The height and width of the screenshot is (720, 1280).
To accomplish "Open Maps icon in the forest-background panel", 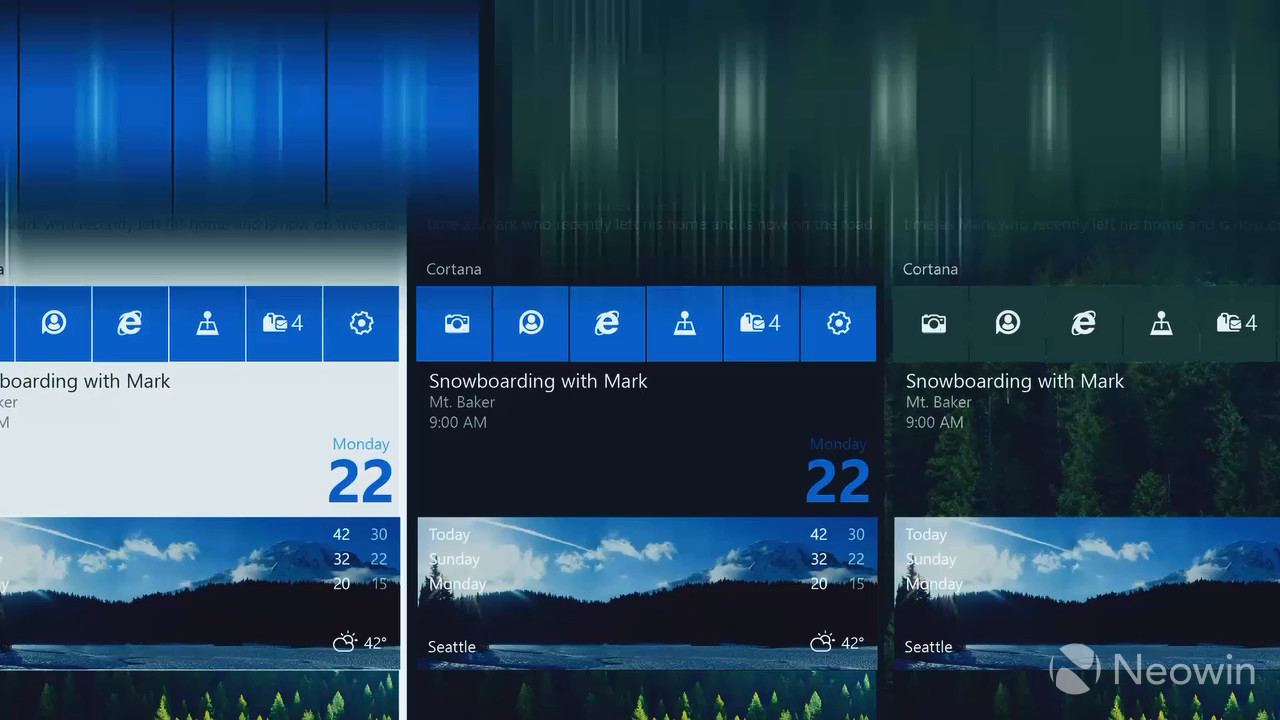I will pyautogui.click(x=1161, y=323).
